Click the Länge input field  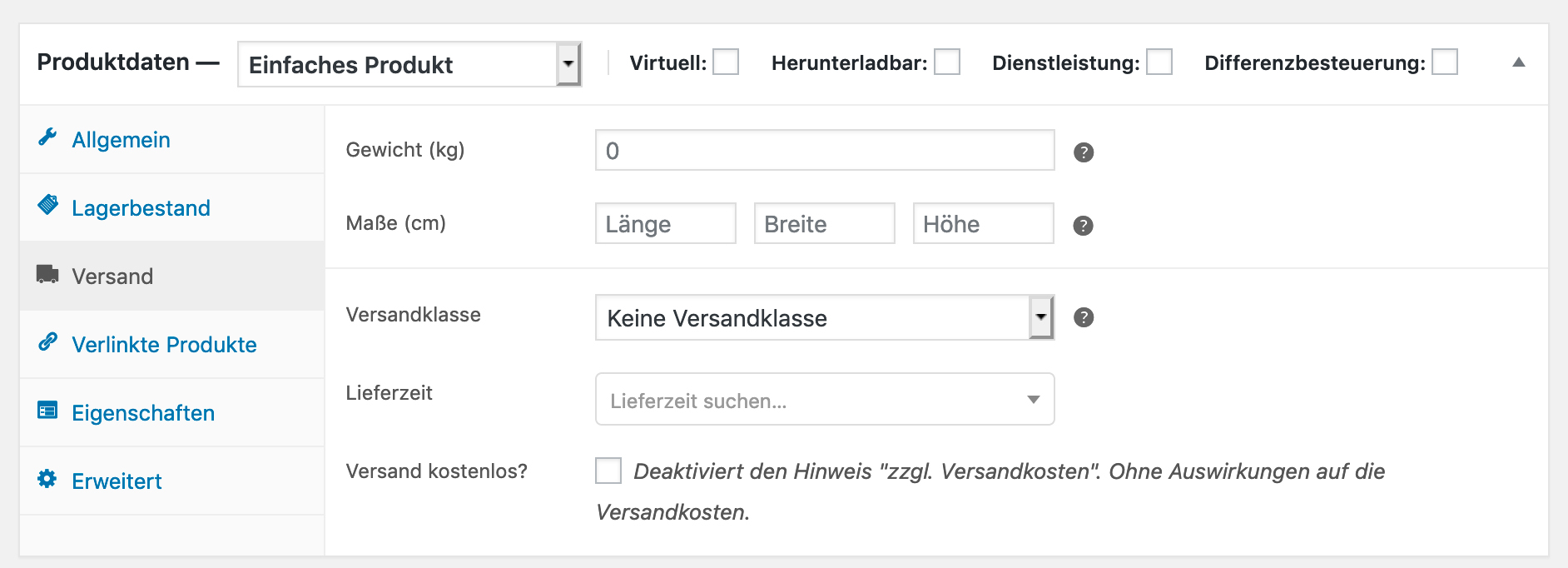[666, 223]
